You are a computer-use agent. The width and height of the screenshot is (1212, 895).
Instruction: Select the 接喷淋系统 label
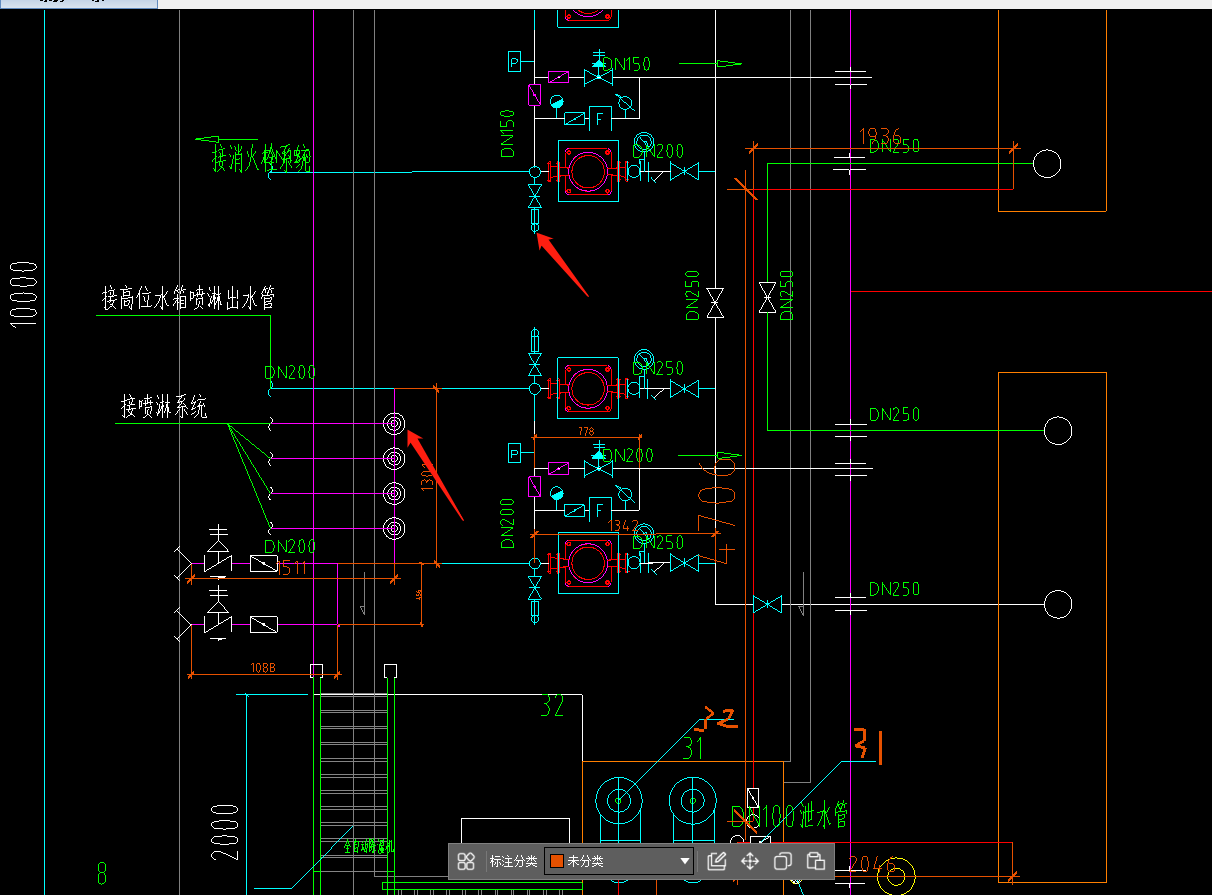click(164, 407)
